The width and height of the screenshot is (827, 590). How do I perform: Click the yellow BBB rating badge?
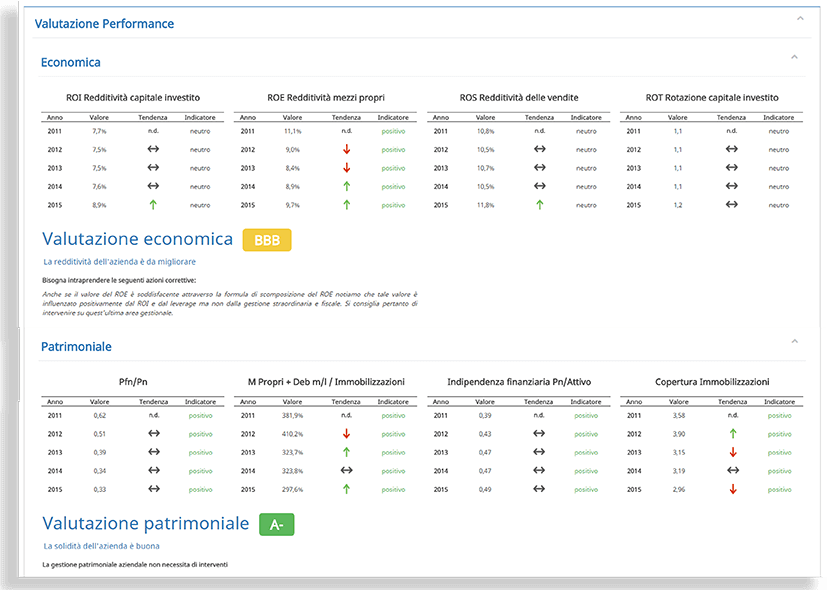click(x=267, y=240)
